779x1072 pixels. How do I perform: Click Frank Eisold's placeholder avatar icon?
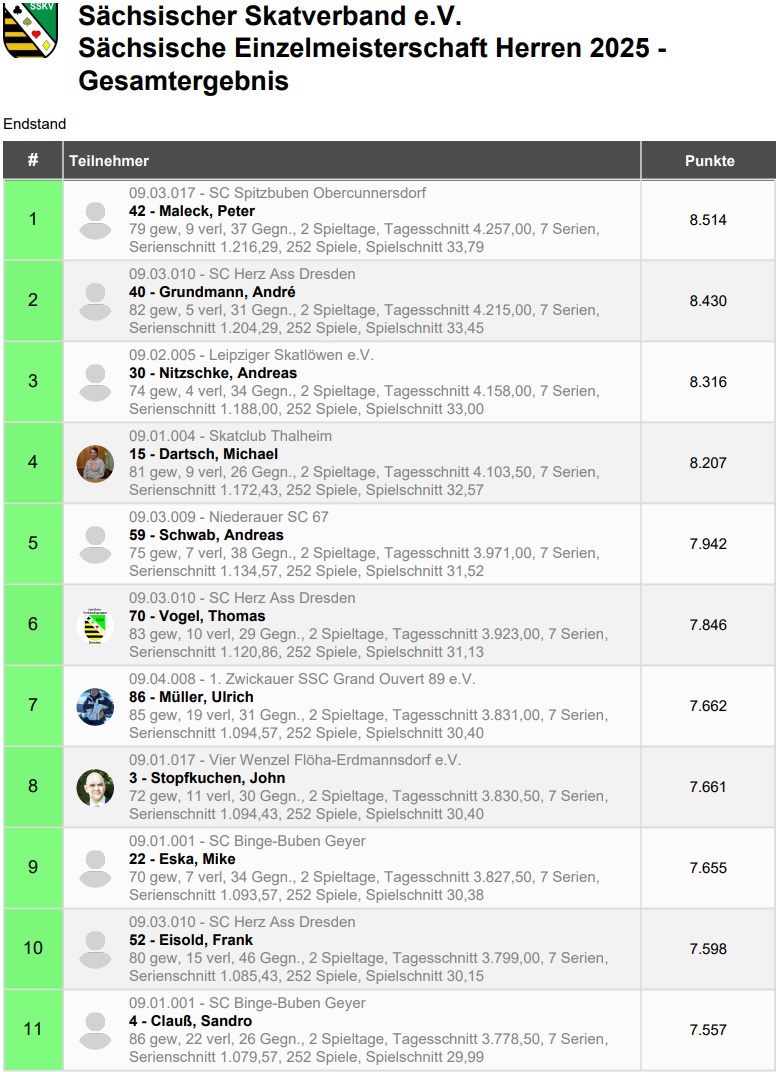(95, 950)
